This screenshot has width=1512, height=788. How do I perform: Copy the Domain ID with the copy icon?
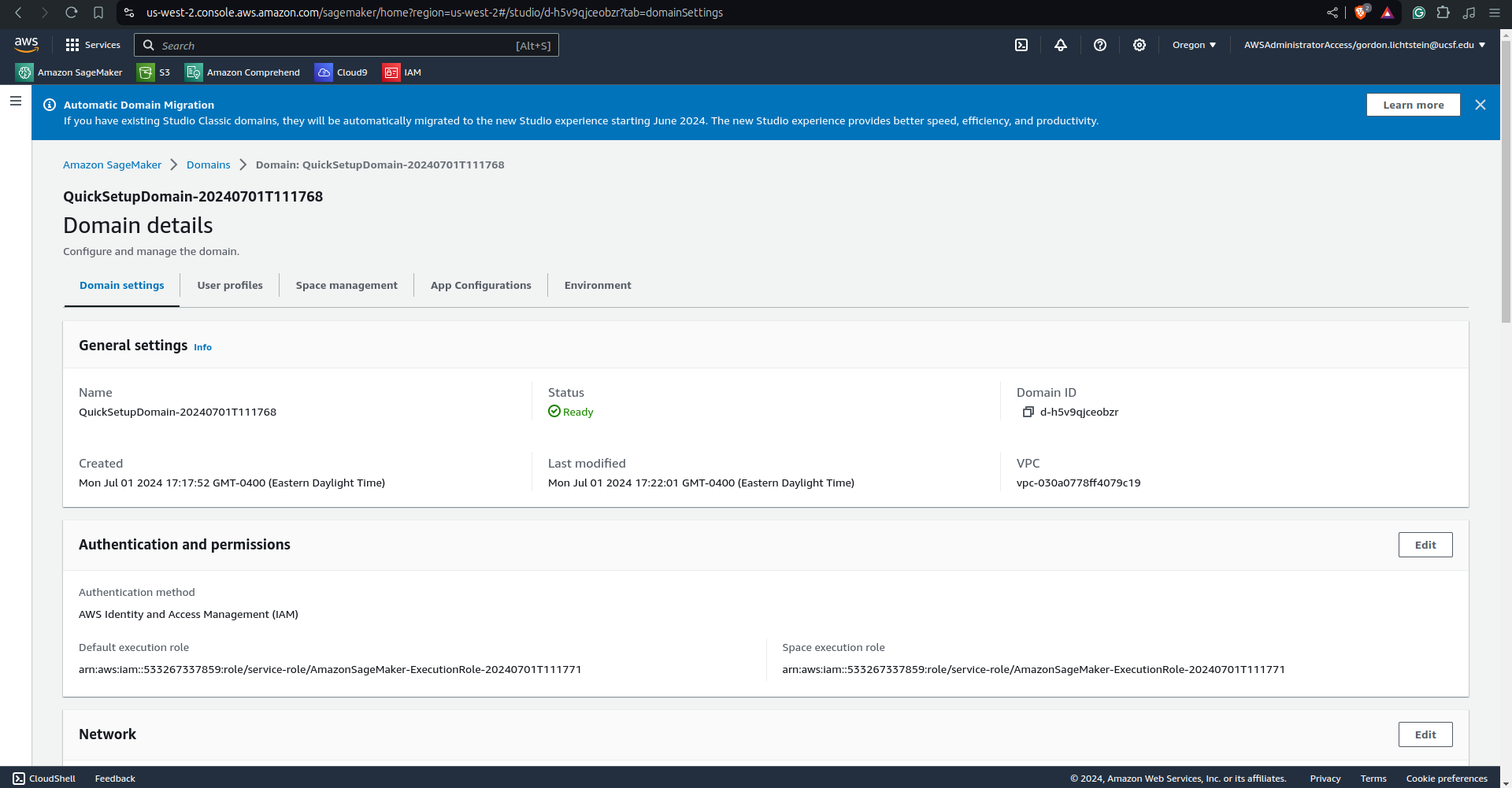(1028, 412)
